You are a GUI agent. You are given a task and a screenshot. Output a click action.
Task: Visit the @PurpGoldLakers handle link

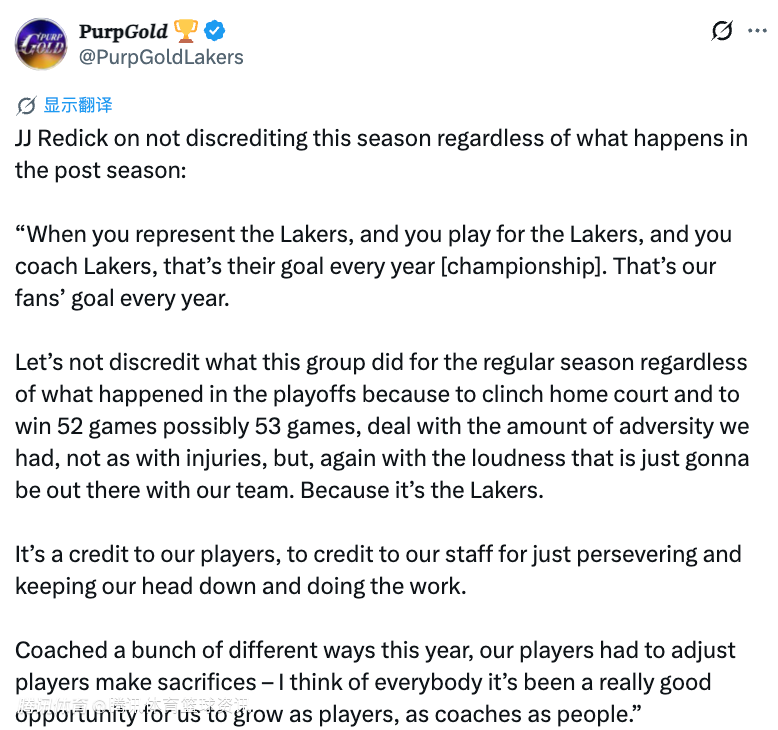click(160, 57)
